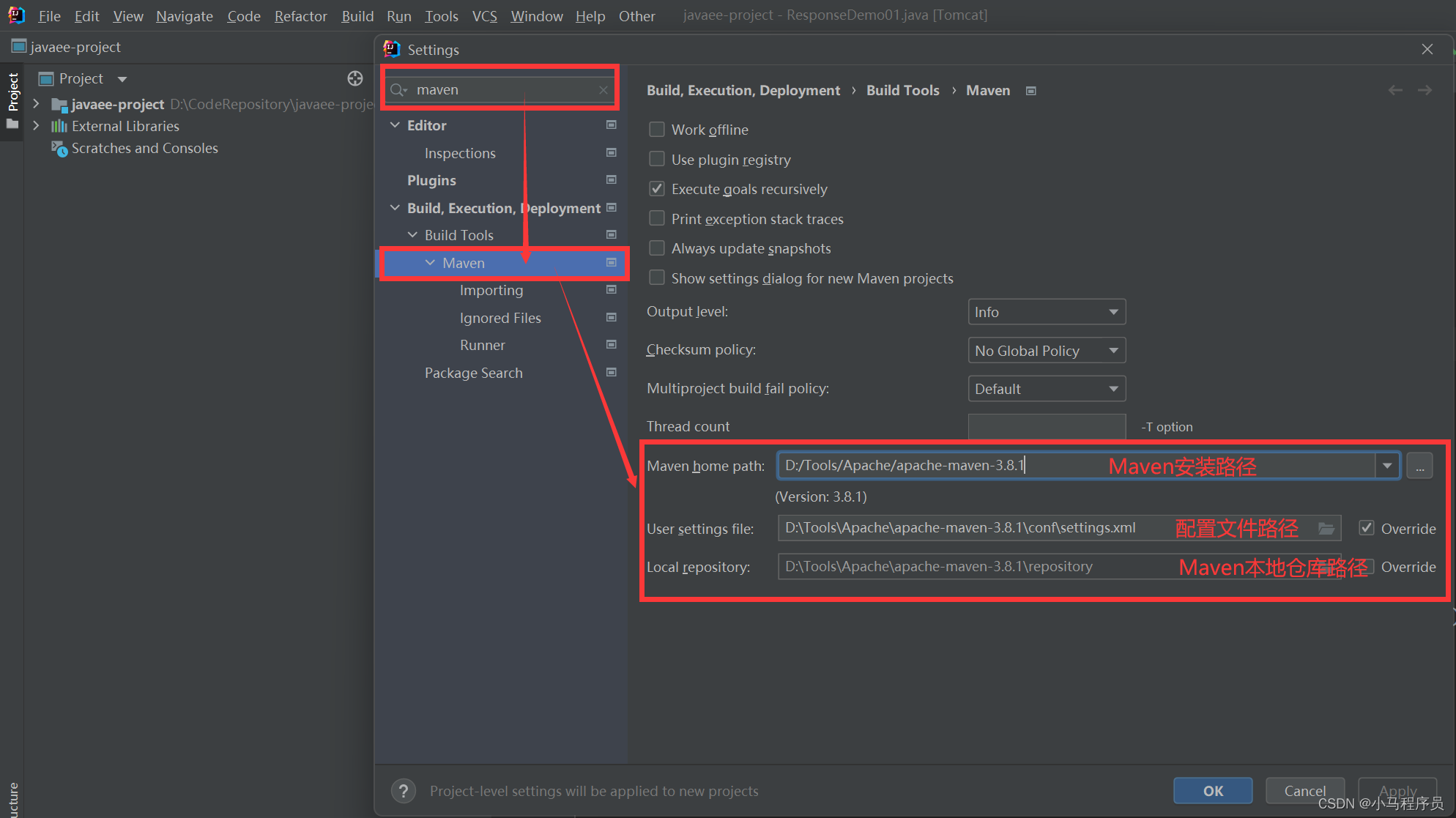Click the locate target crosshair icon in Project panel
Viewport: 1456px width, 818px height.
tap(355, 78)
